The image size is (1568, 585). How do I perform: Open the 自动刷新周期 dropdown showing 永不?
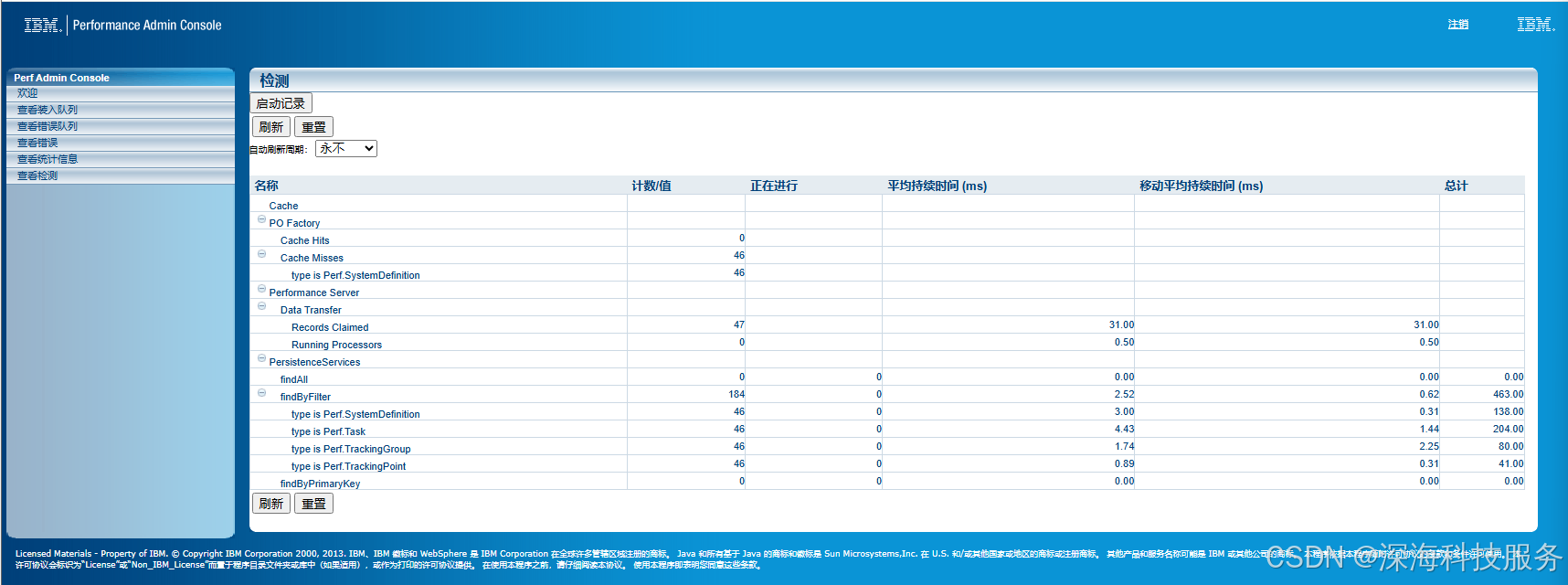(x=346, y=148)
